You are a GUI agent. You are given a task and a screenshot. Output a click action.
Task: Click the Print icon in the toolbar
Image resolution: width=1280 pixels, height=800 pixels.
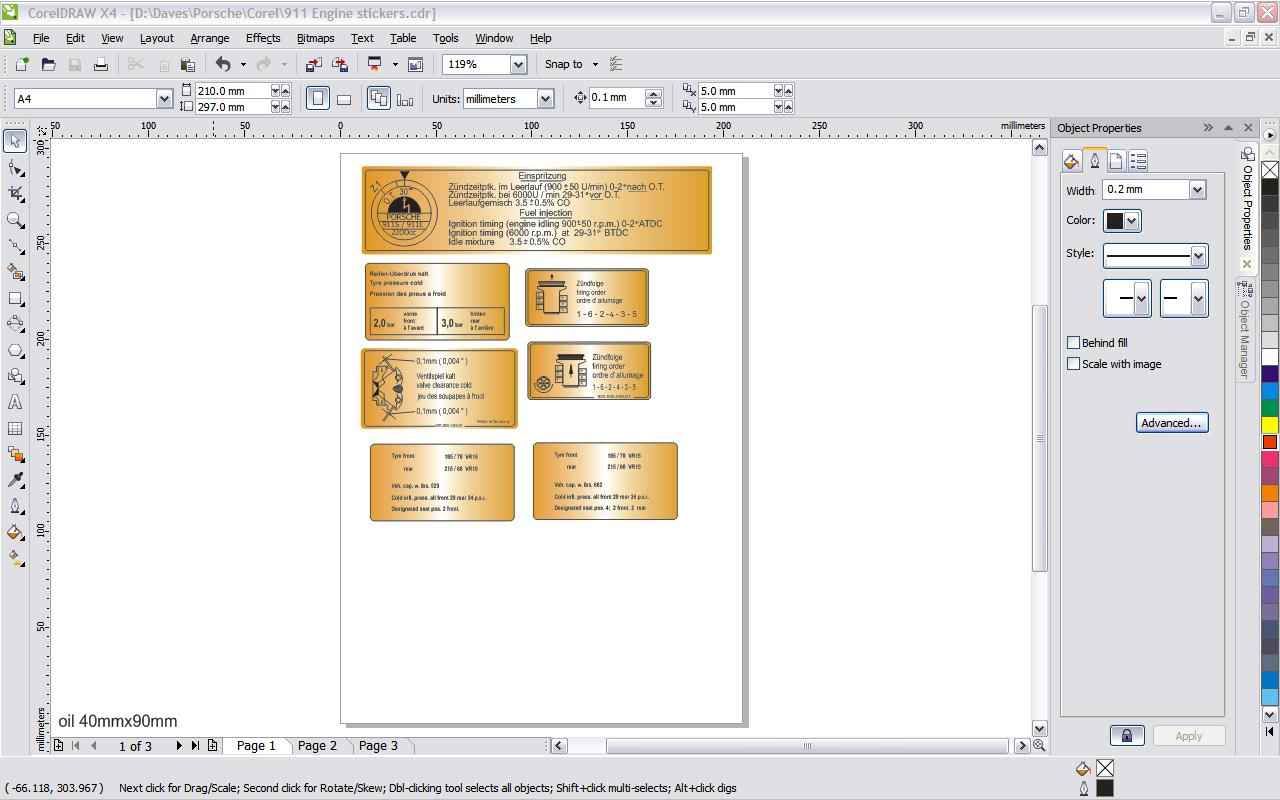click(100, 64)
